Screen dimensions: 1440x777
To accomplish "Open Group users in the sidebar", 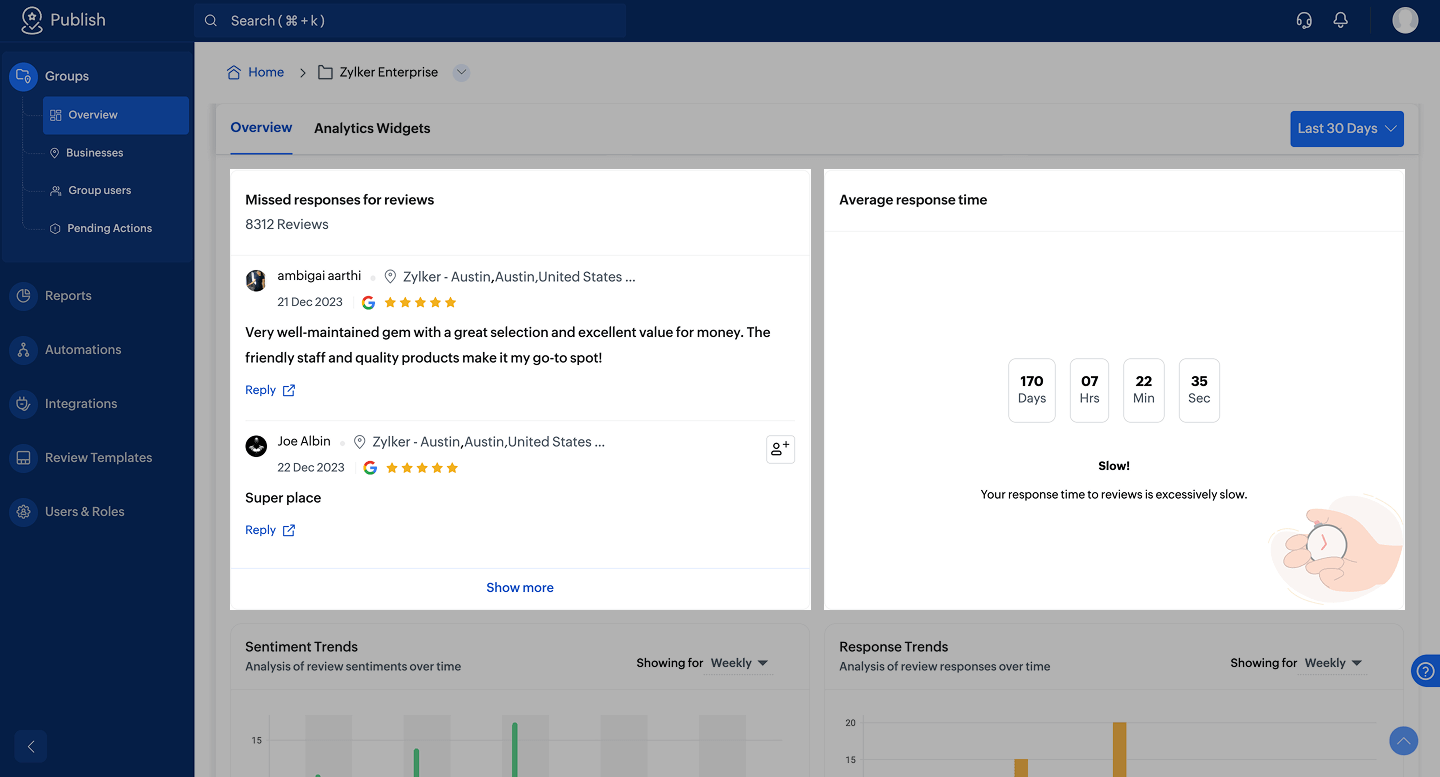I will point(99,190).
